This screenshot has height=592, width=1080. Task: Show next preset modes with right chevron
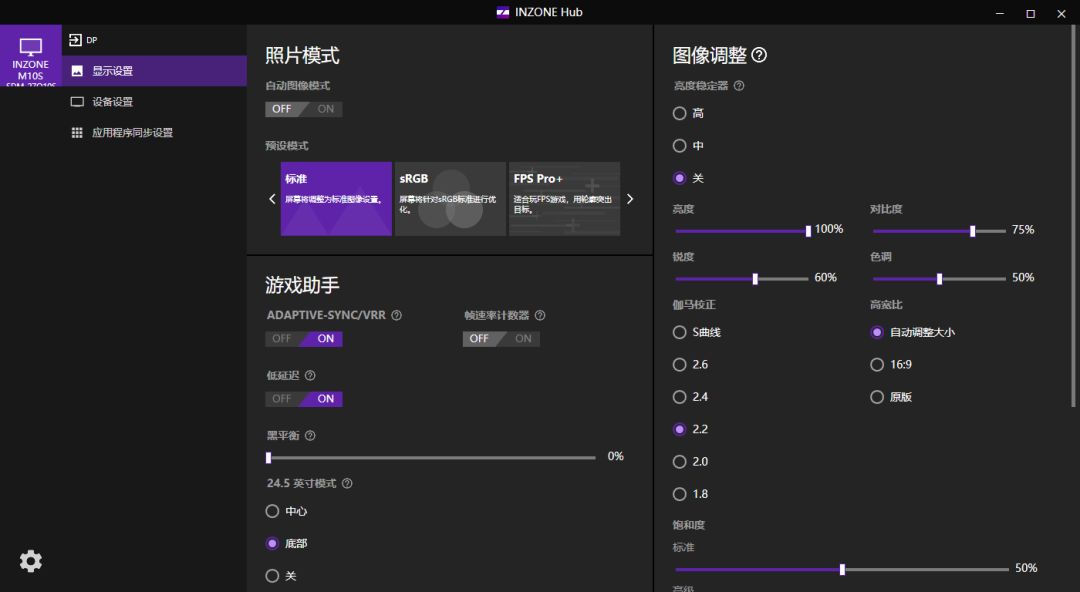point(630,199)
